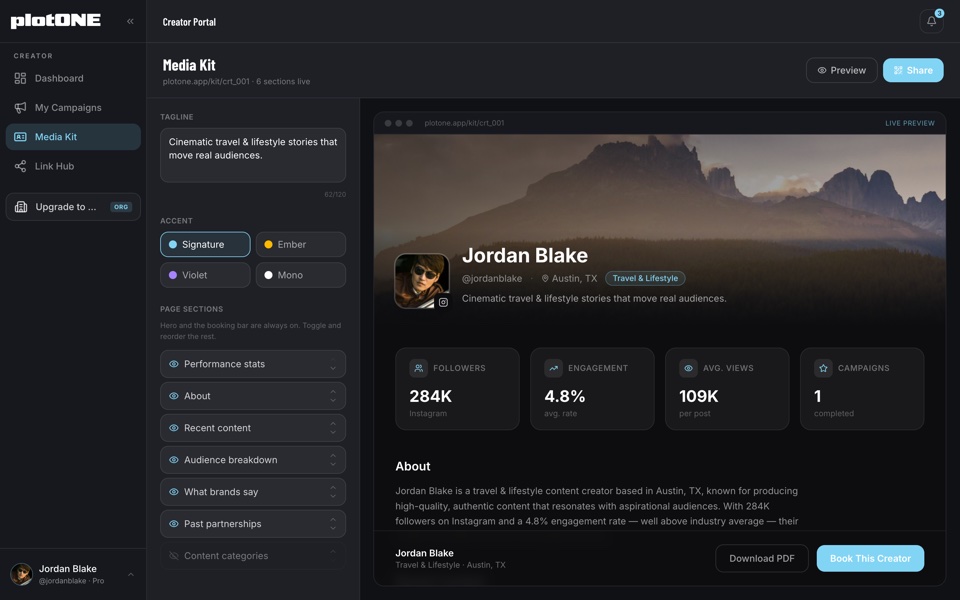Move the About section down

click(x=333, y=400)
